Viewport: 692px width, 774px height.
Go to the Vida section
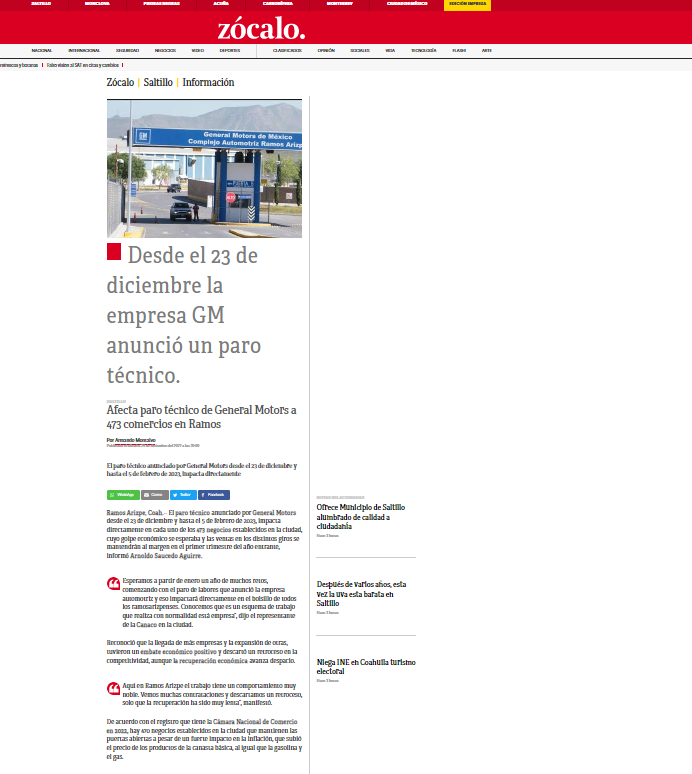[390, 50]
